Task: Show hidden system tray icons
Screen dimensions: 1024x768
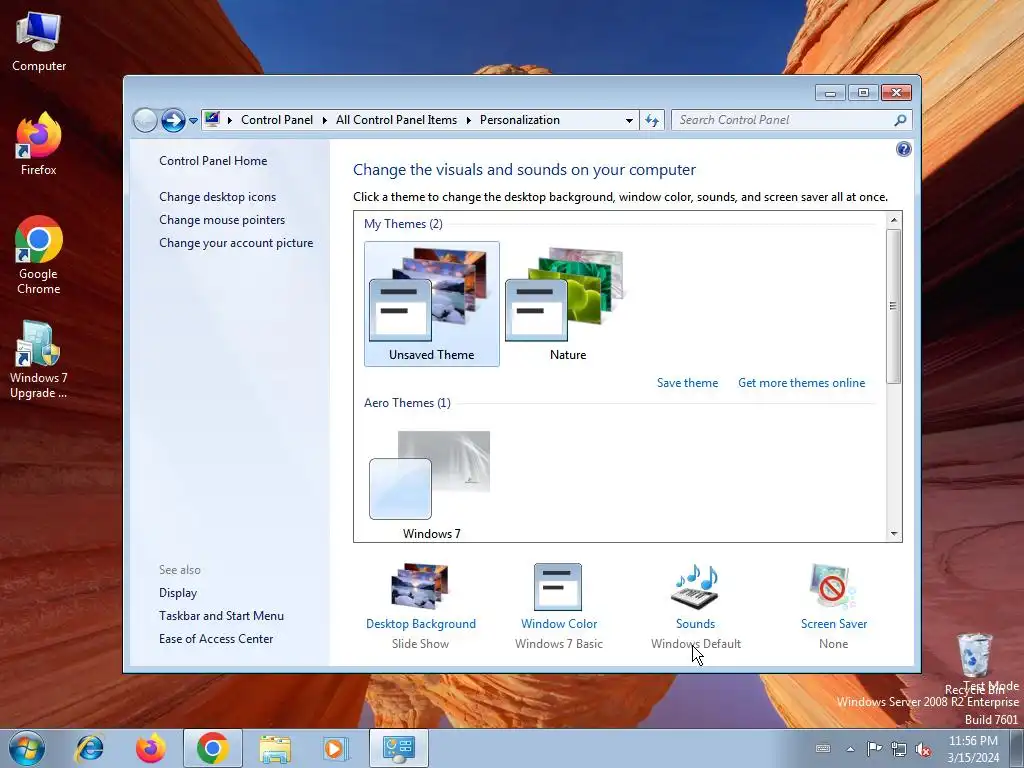Action: point(850,749)
